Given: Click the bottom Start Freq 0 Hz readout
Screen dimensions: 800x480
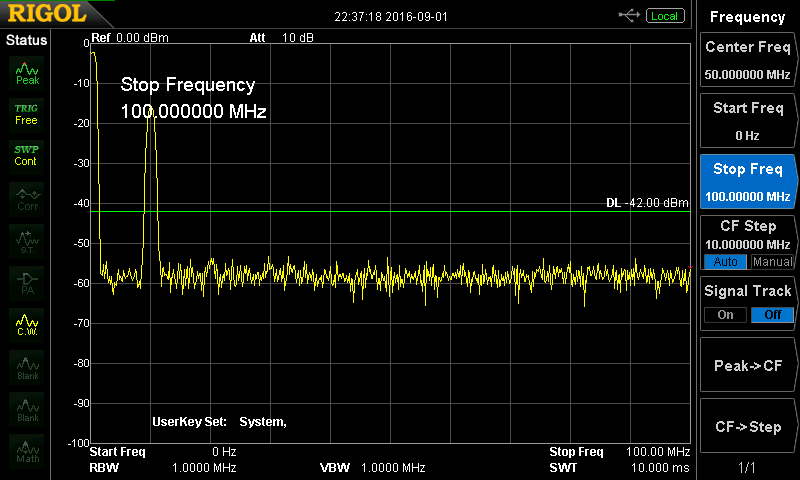Looking at the screenshot, I should tap(163, 452).
